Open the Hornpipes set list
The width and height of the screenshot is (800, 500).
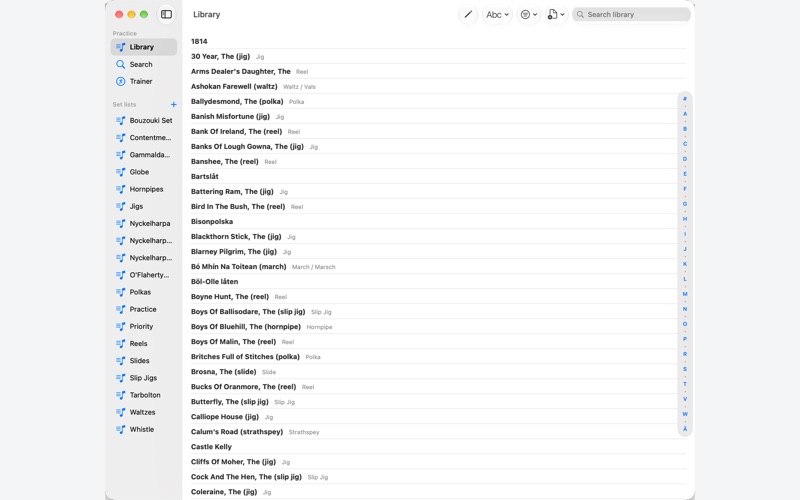point(144,189)
